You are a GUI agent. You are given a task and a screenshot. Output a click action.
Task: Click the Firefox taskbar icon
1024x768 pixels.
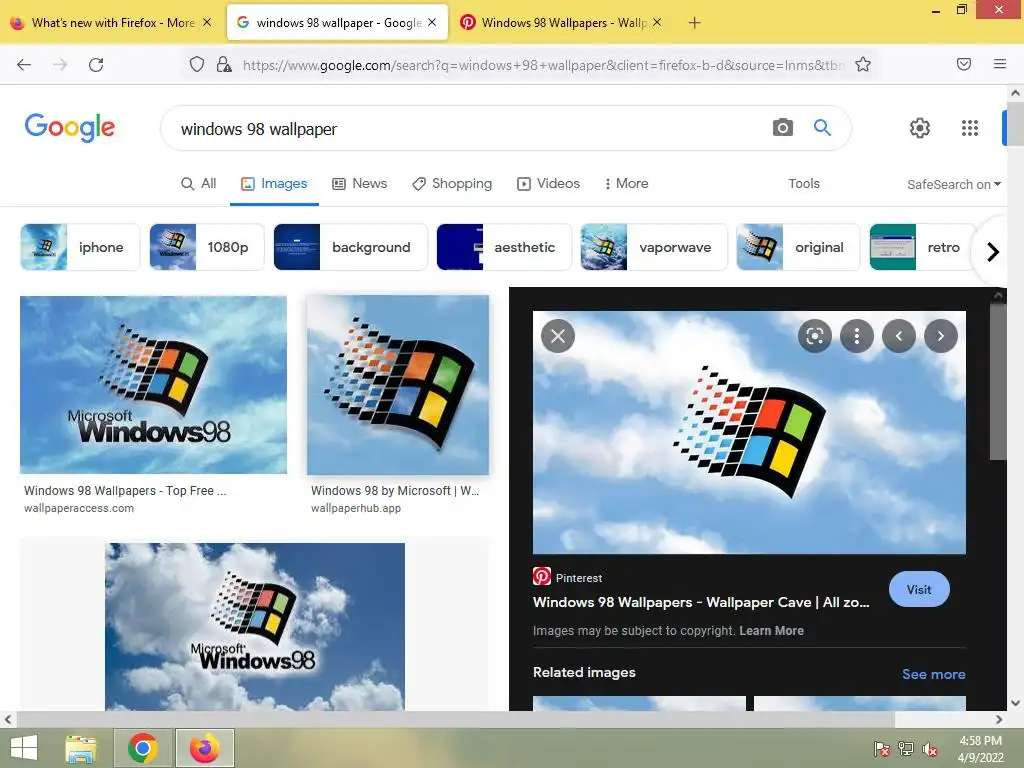click(x=204, y=748)
